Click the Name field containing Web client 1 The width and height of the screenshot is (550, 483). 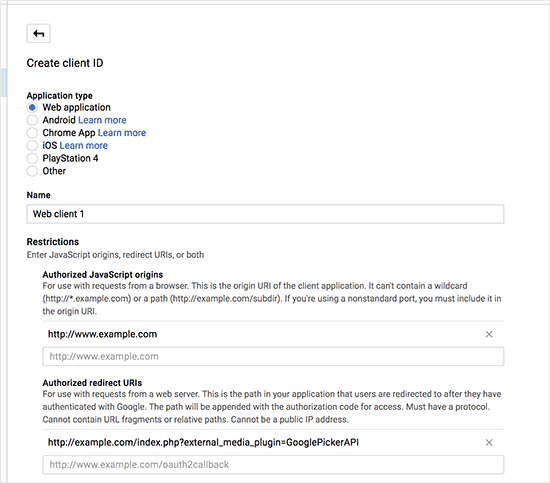(265, 214)
